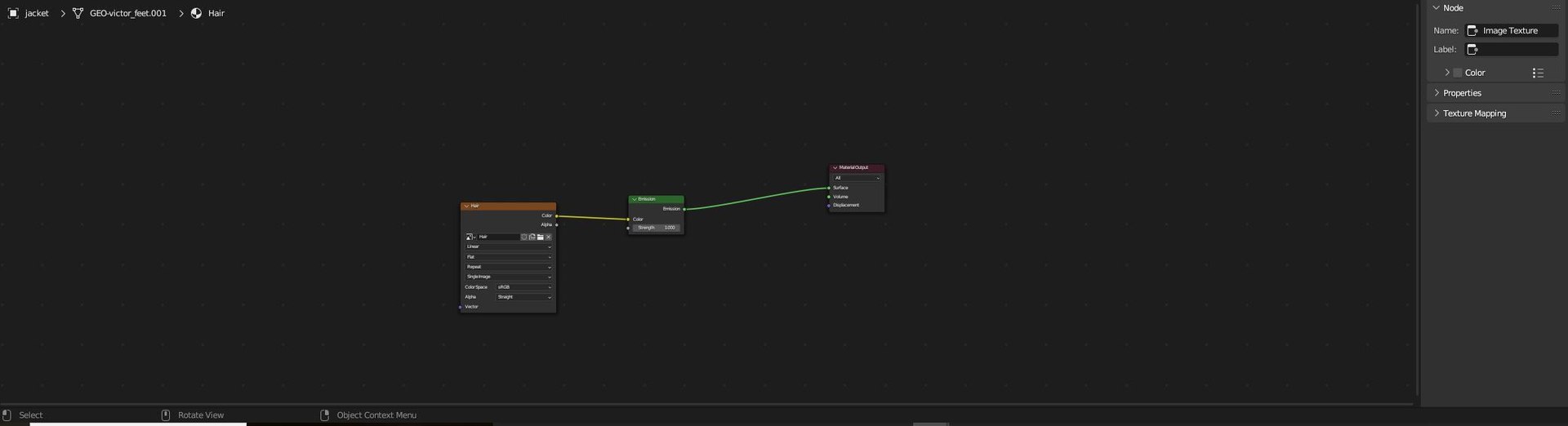Collapse the Material Output node
The image size is (1568, 426).
[x=835, y=167]
